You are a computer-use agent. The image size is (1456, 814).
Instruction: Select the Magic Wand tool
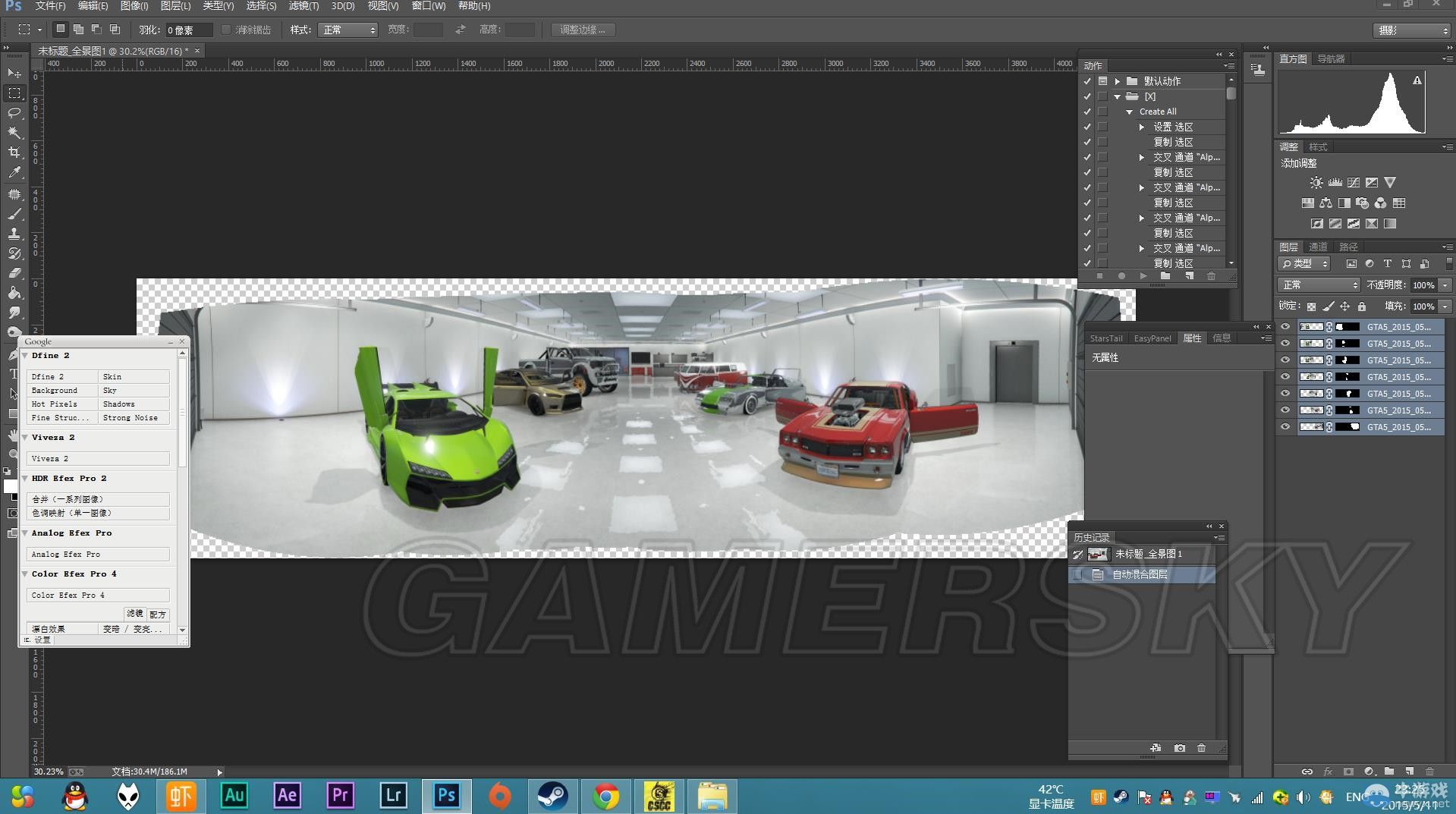(14, 133)
